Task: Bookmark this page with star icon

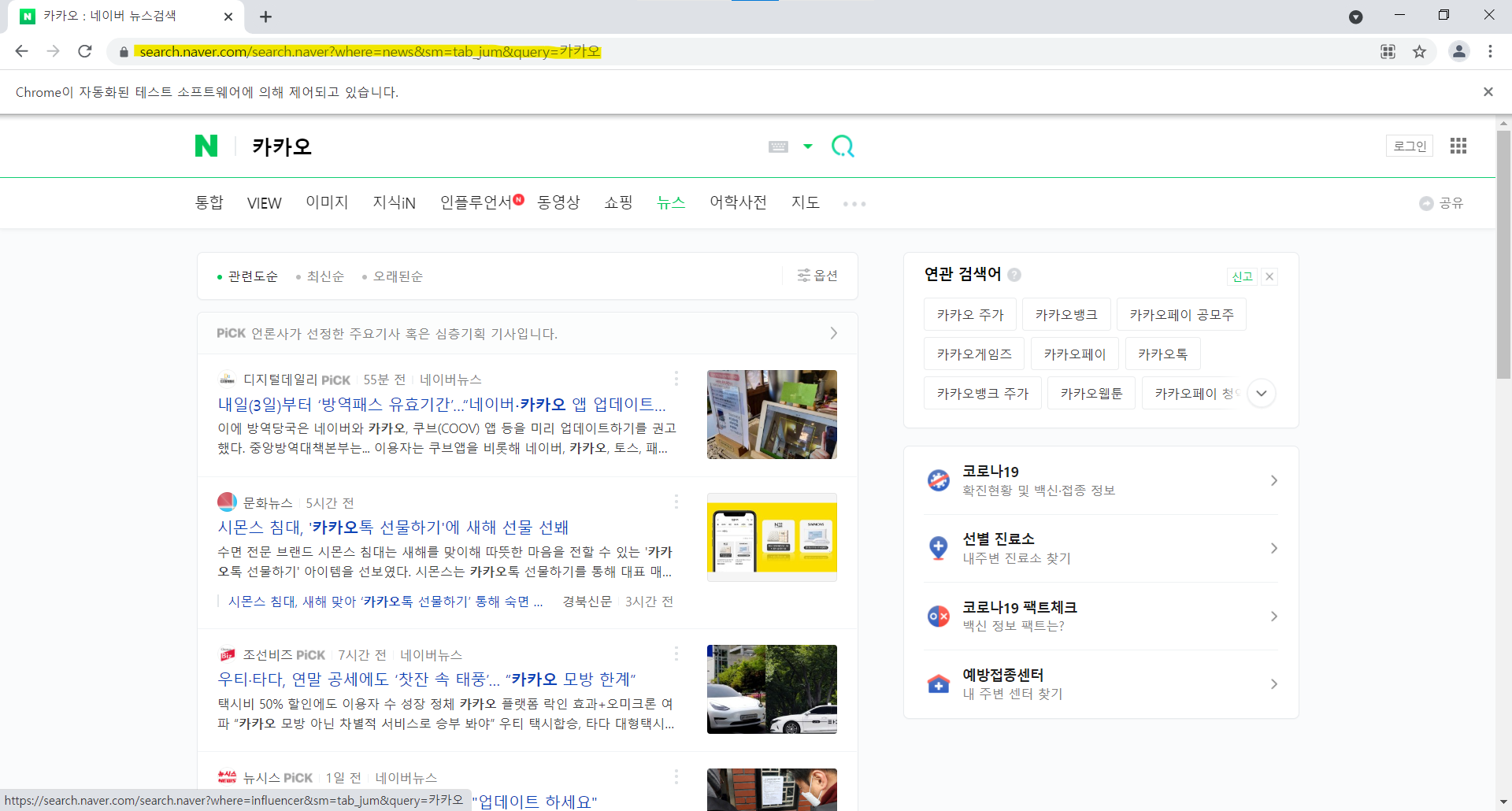Action: [1419, 51]
